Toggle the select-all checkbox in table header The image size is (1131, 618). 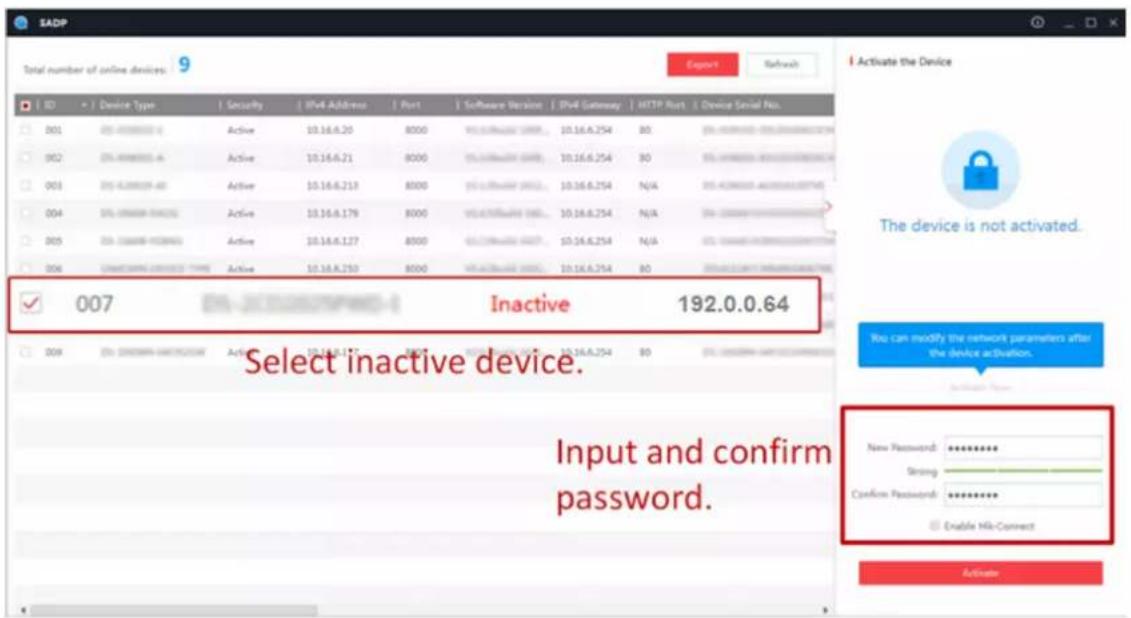point(25,105)
